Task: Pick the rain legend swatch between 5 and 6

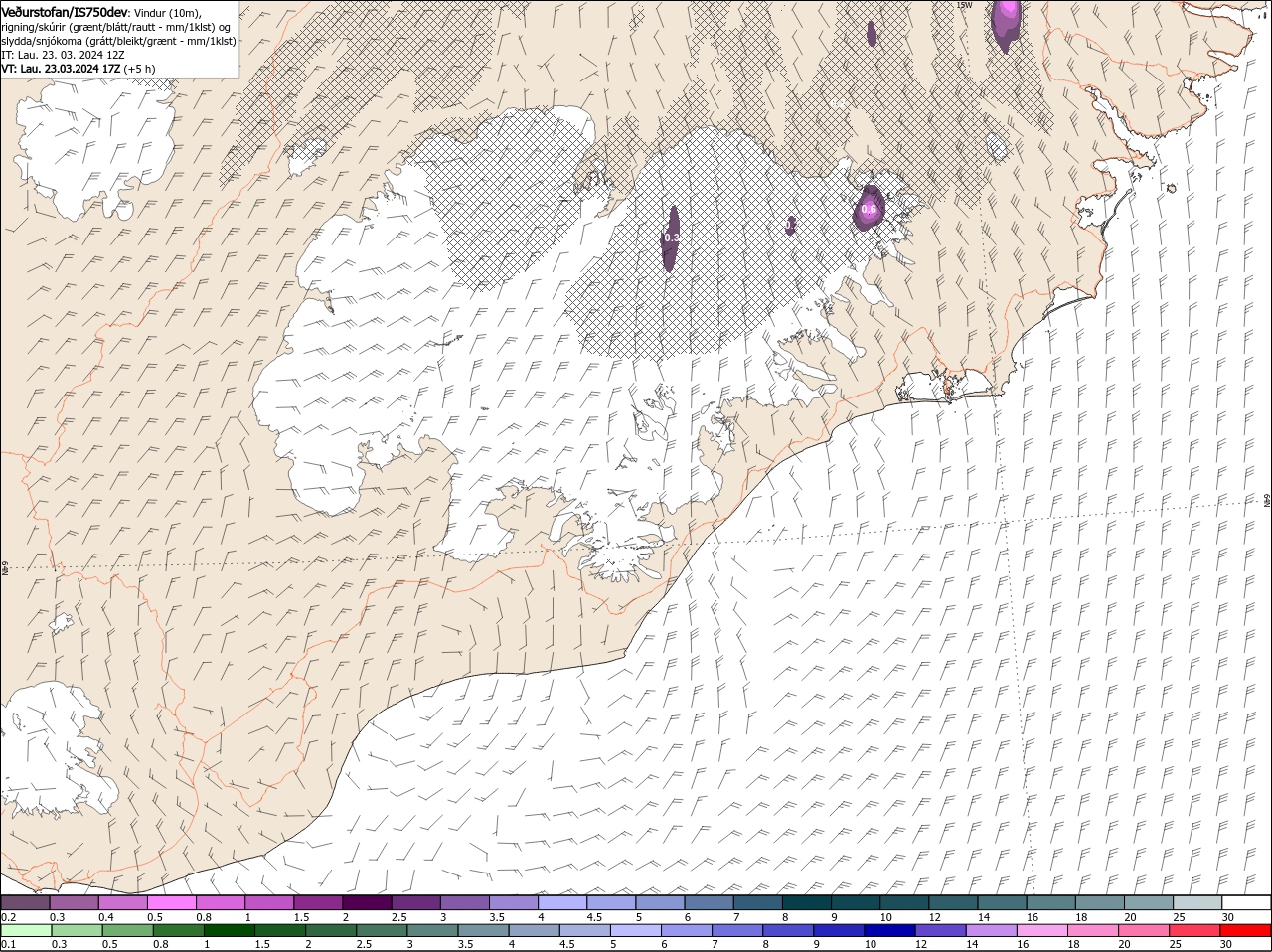Action: (635, 931)
